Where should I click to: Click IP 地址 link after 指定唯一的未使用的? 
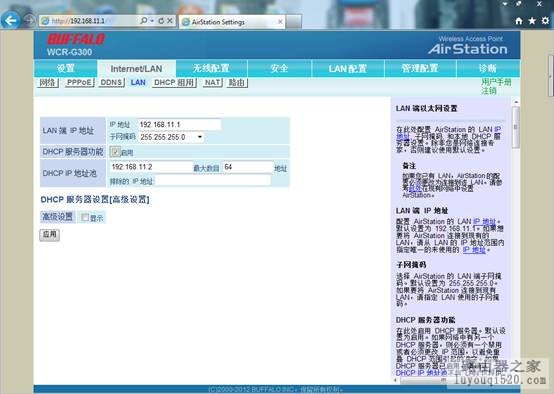474,249
